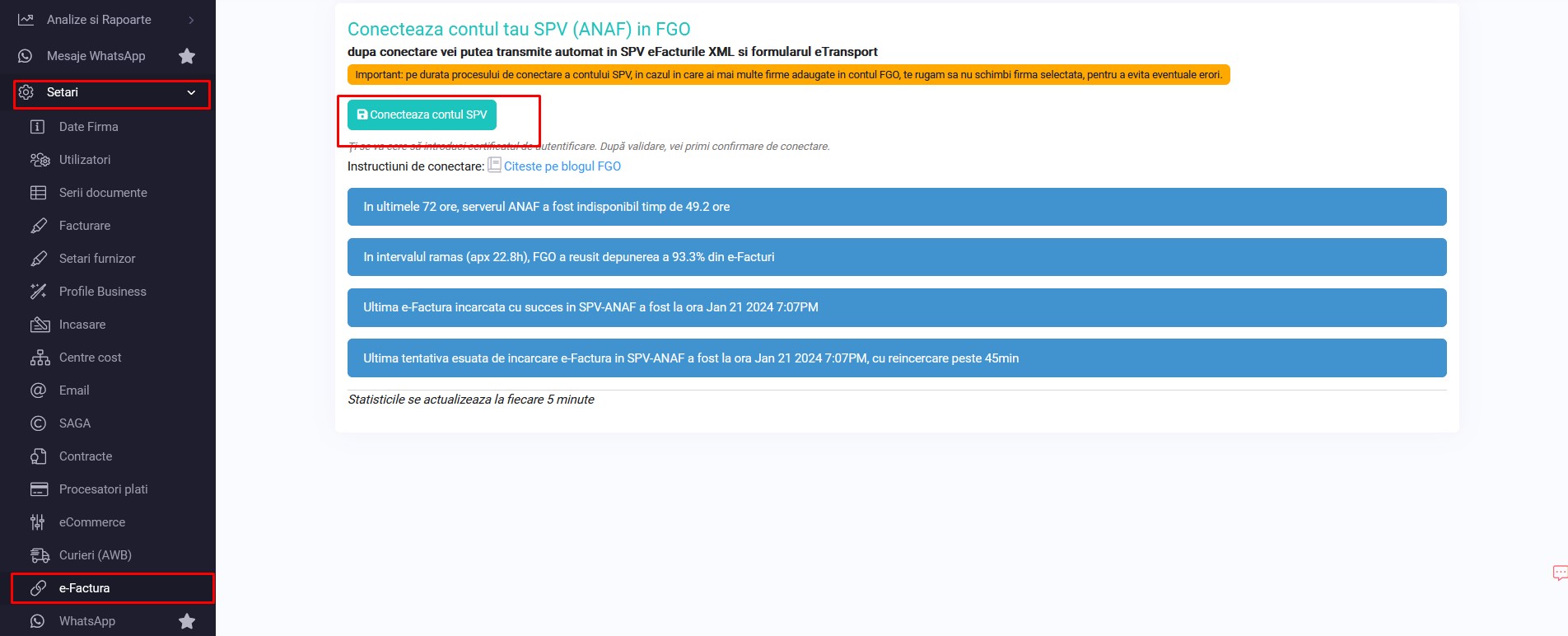Open the Centre cost entry
Screen dimensions: 1568x636
tap(91, 358)
